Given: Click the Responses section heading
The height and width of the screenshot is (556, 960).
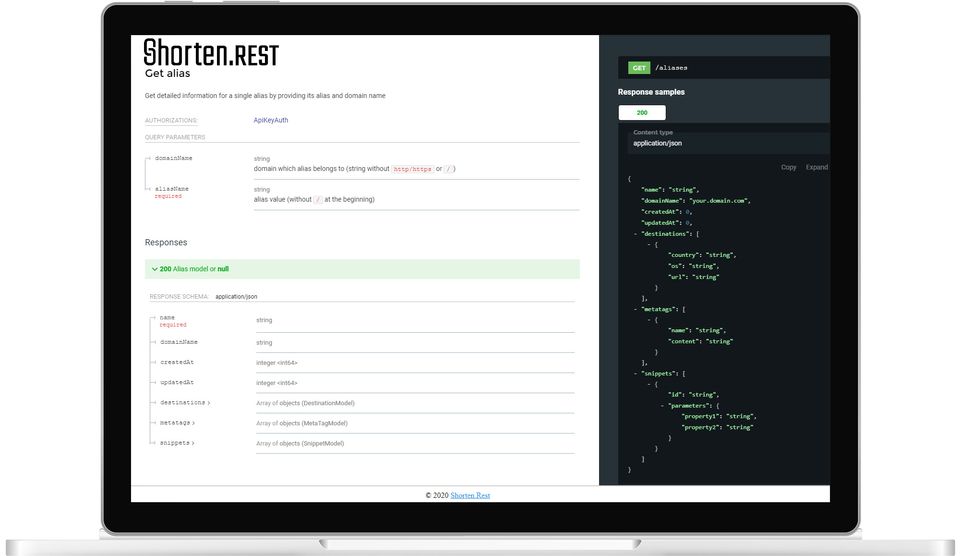Looking at the screenshot, I should coord(166,242).
